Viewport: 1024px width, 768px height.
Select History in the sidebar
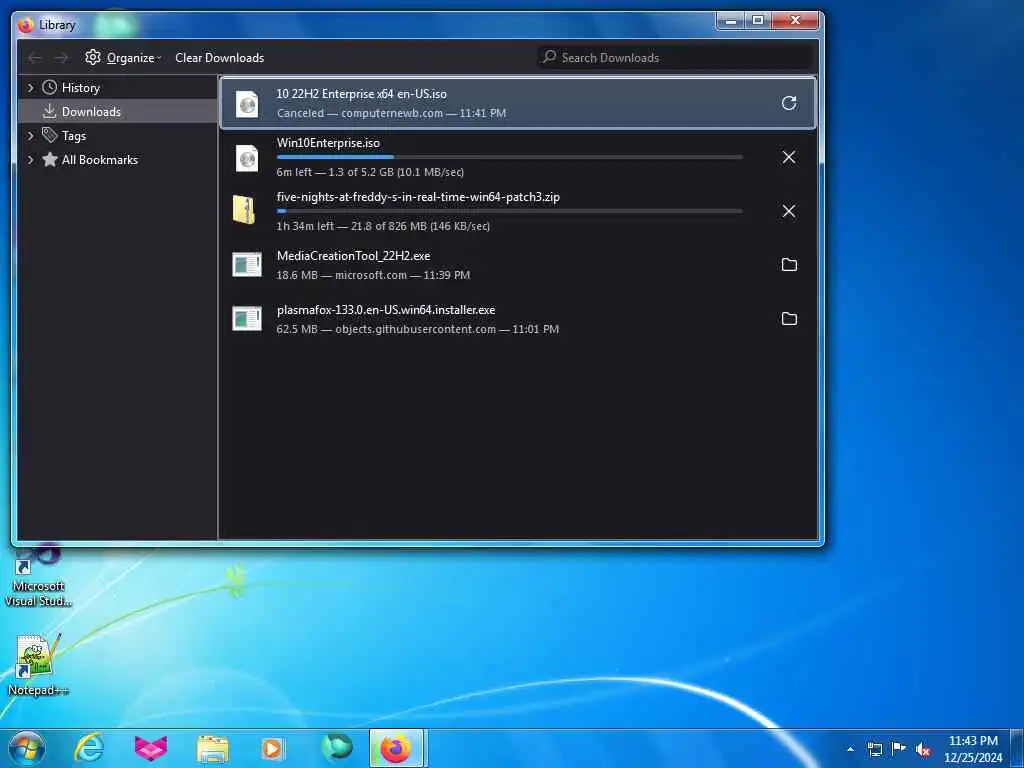(80, 88)
